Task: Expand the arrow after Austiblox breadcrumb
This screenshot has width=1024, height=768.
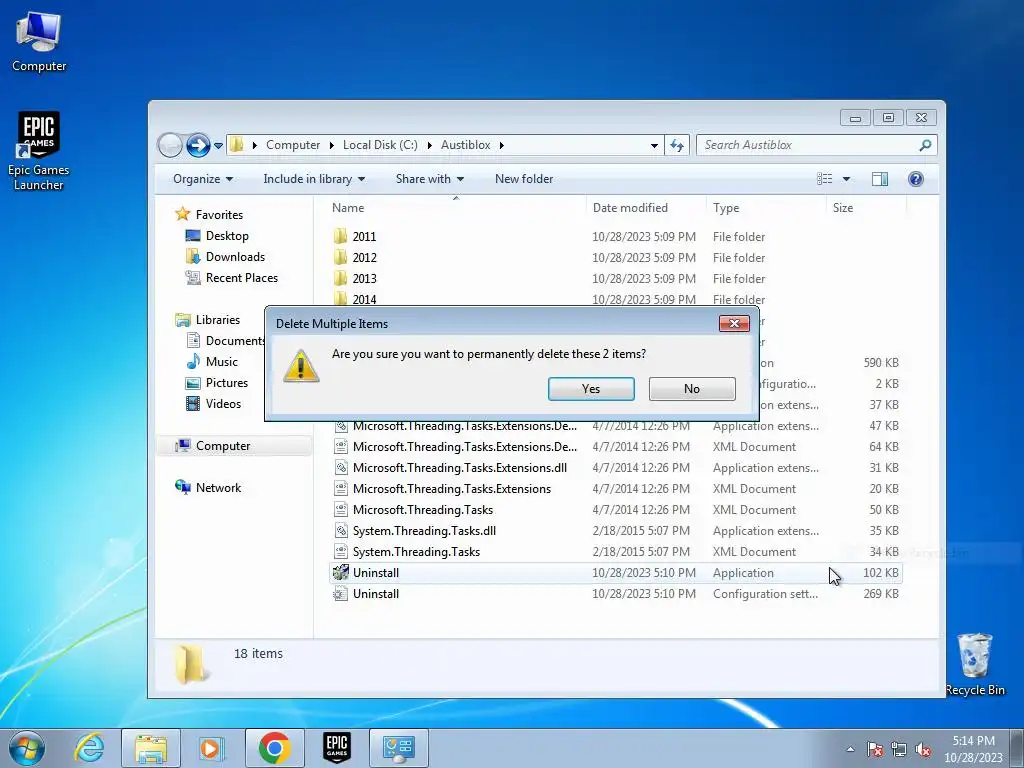Action: click(502, 145)
